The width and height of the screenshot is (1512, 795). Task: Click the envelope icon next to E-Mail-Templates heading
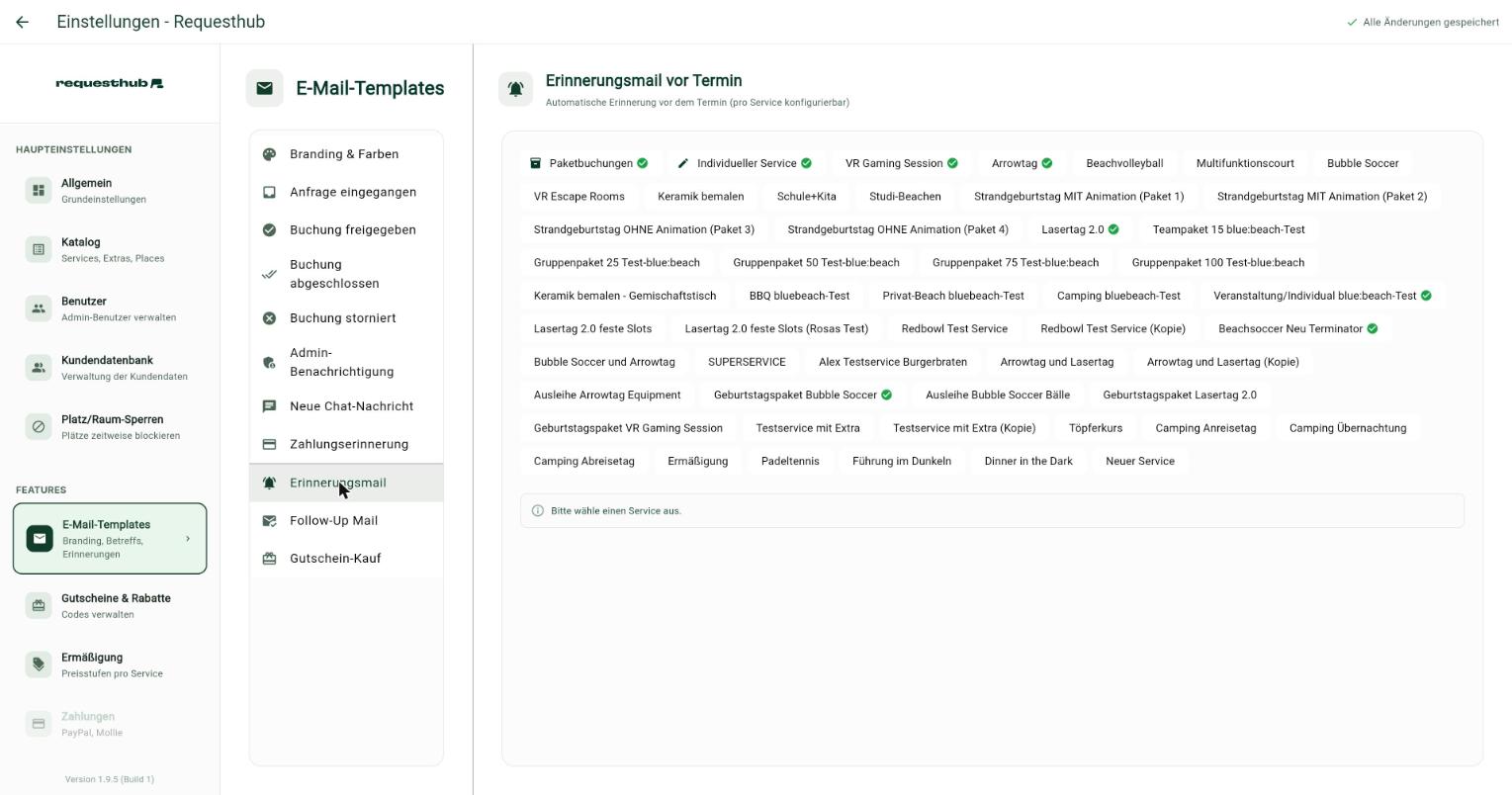pos(264,88)
